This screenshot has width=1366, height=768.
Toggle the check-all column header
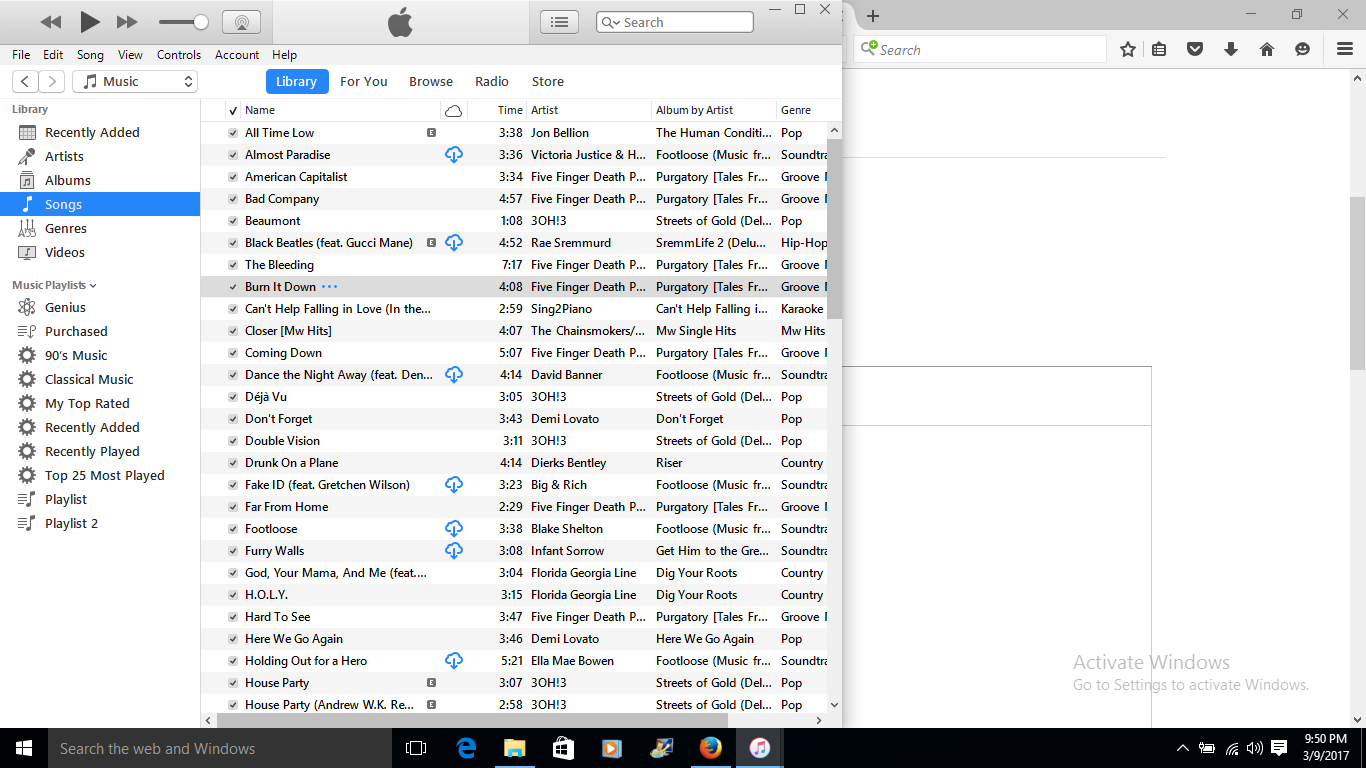(x=233, y=110)
